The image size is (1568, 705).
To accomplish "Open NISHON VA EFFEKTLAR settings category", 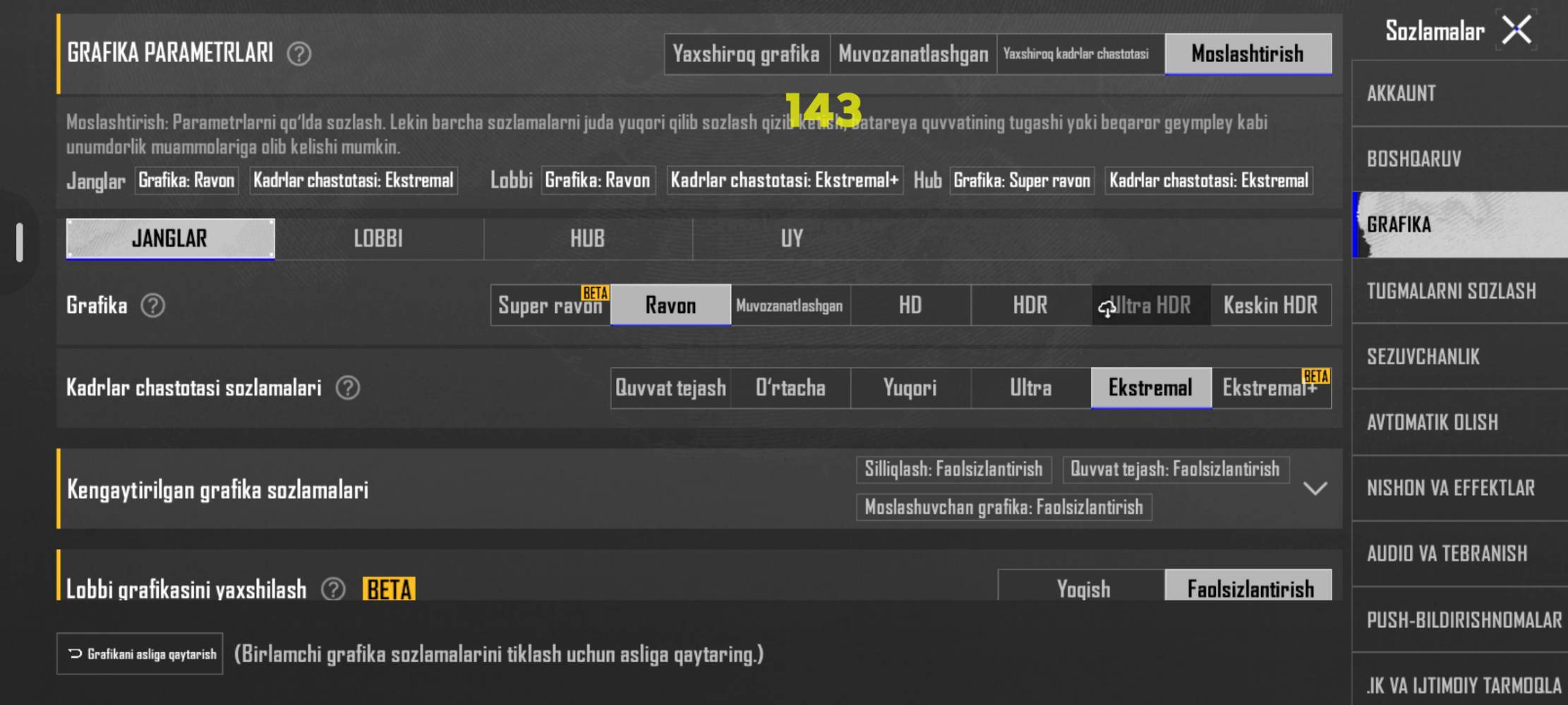I will 1459,488.
